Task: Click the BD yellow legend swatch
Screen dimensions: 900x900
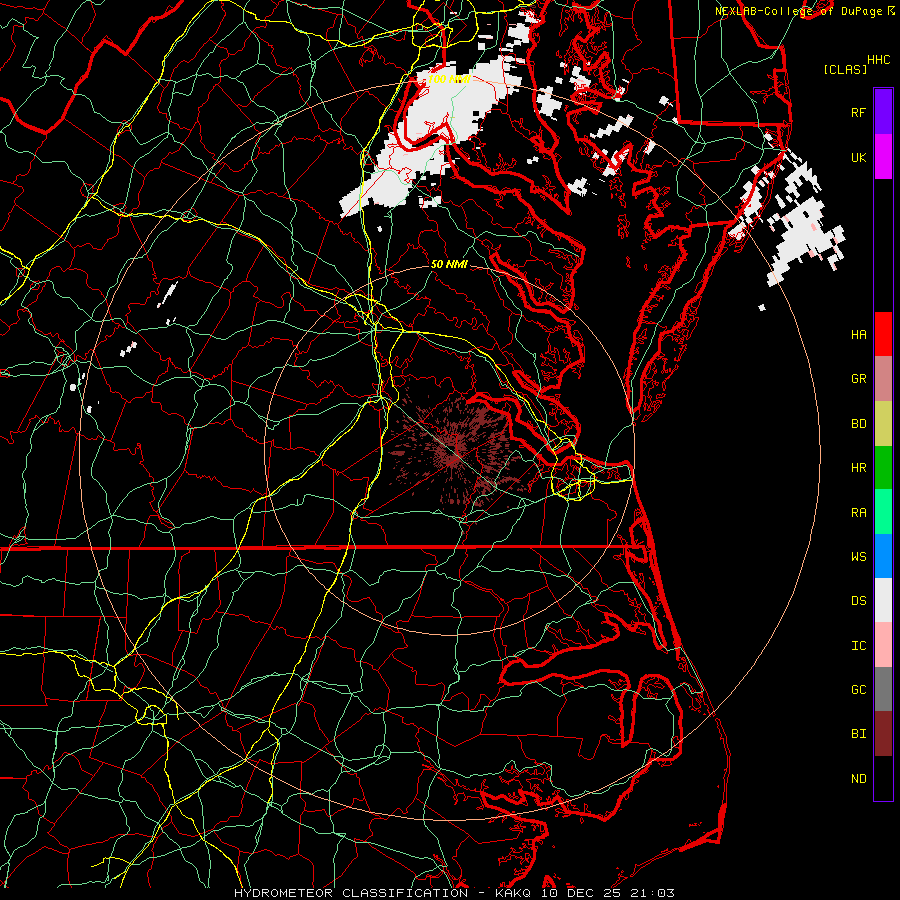Action: [x=883, y=424]
